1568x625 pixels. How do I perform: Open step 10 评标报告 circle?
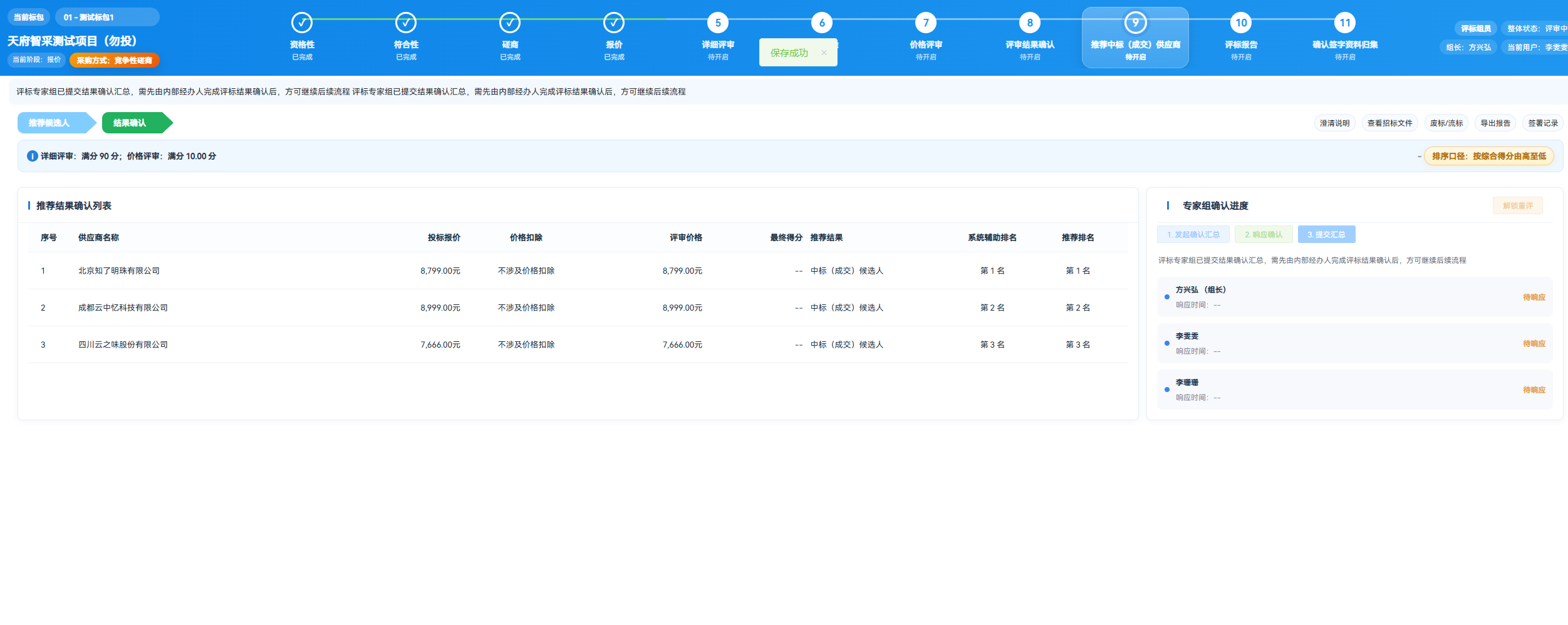1241,23
